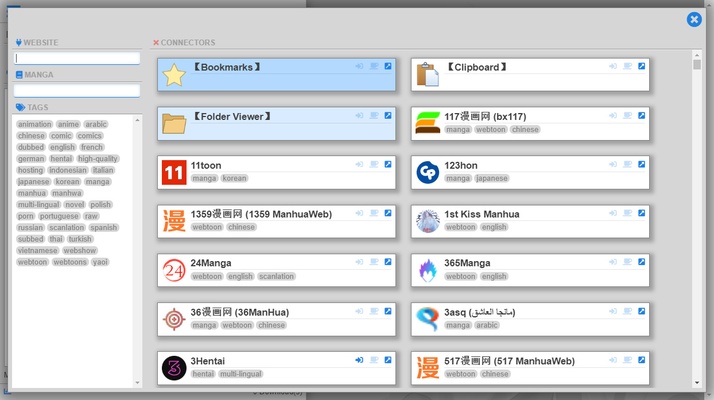
Task: Click the german tag in Tags panel
Action: tap(31, 159)
